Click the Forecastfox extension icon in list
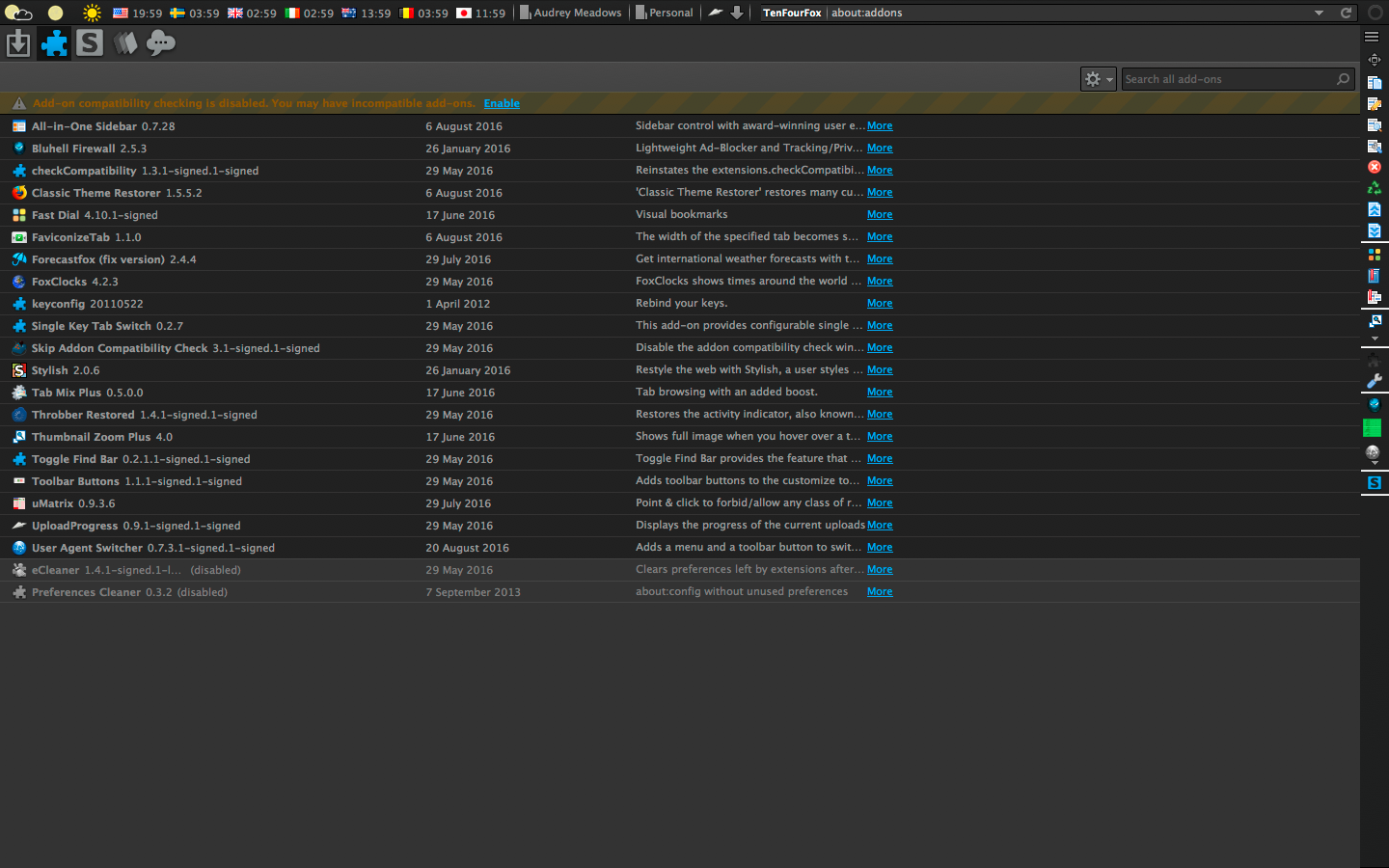Screen dimensions: 1389x868 point(19,259)
